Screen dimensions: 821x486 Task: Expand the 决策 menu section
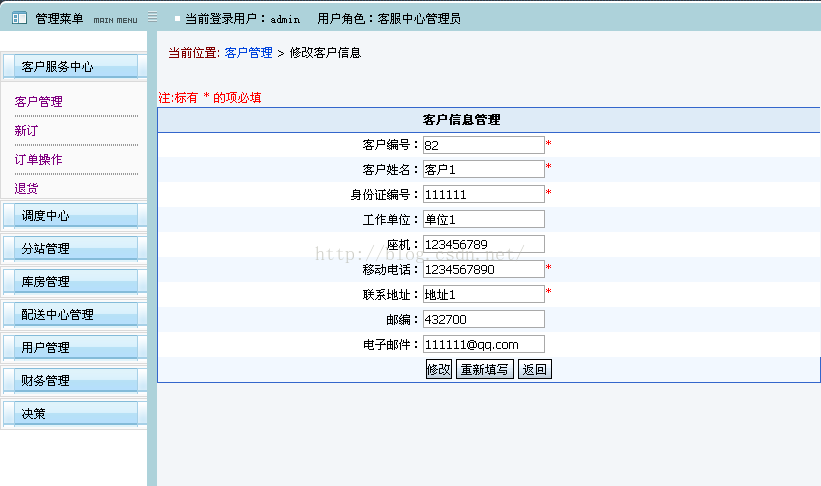pyautogui.click(x=74, y=414)
